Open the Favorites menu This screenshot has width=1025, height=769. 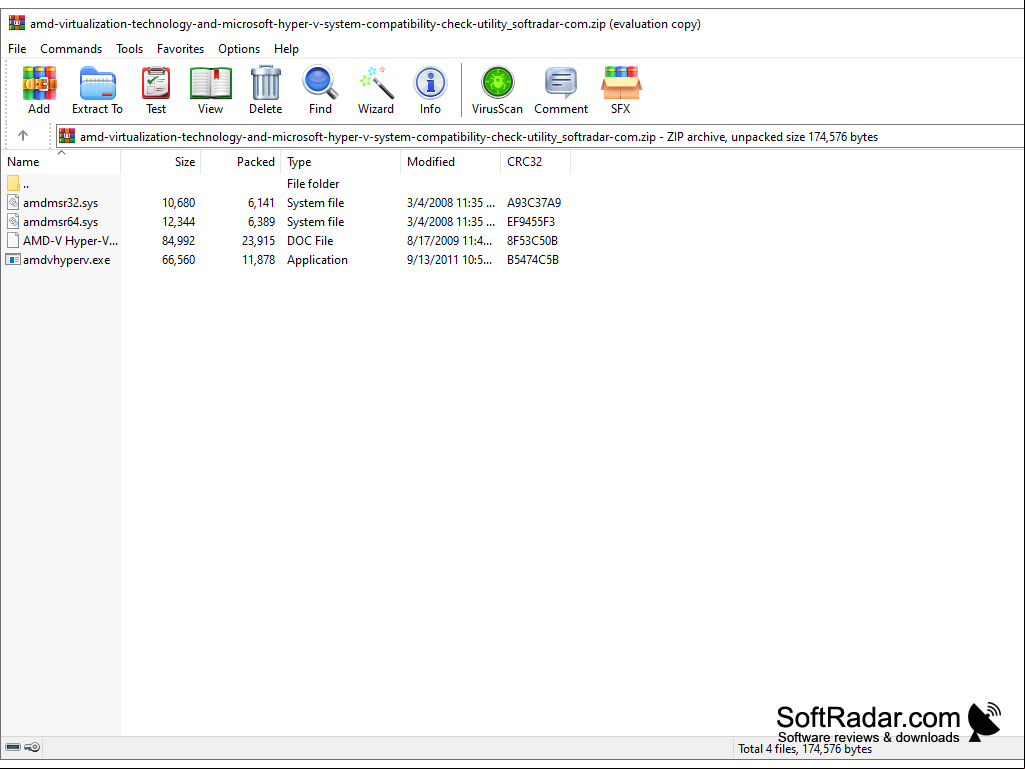[180, 49]
